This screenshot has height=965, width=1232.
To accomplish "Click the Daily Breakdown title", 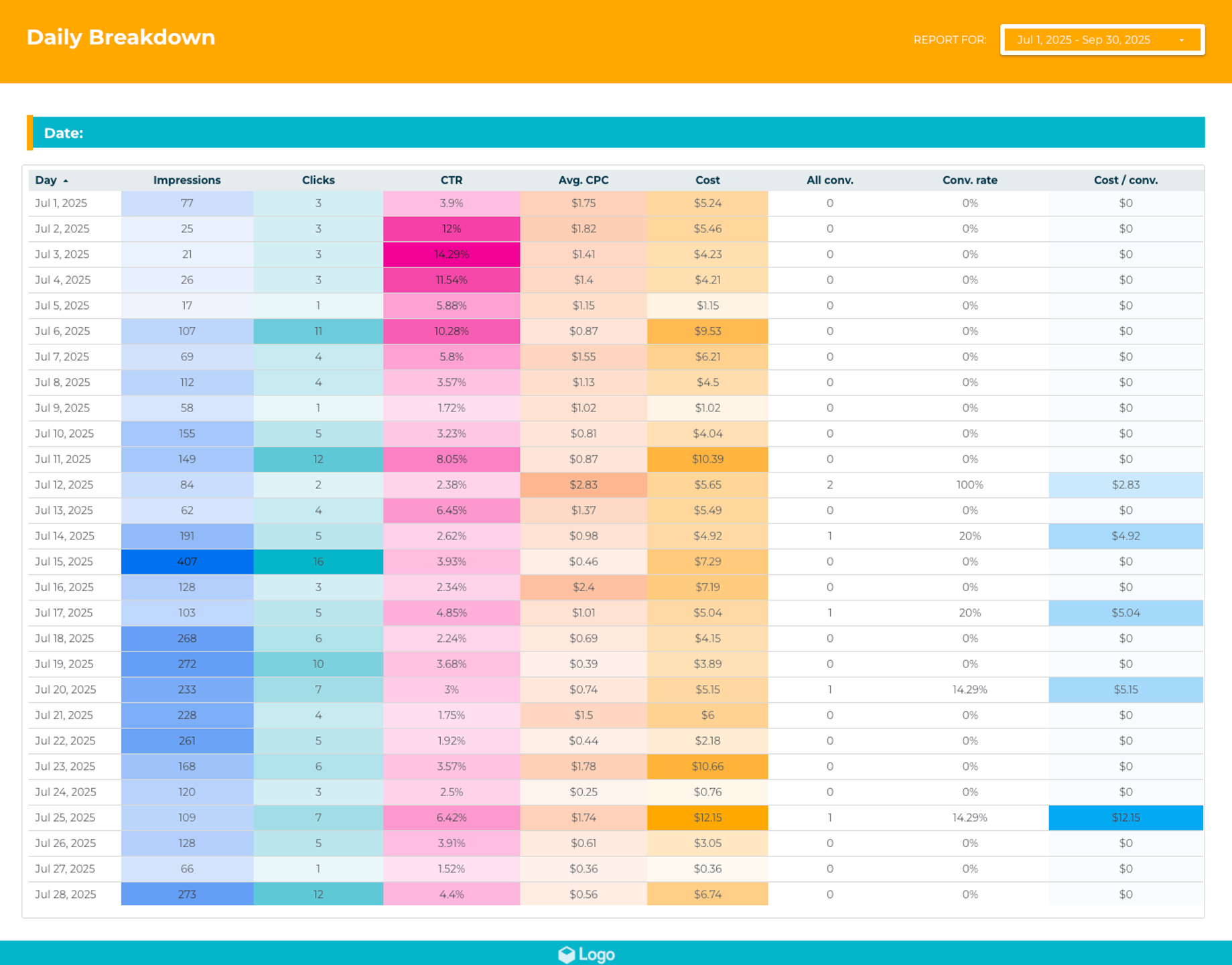I will pyautogui.click(x=121, y=38).
